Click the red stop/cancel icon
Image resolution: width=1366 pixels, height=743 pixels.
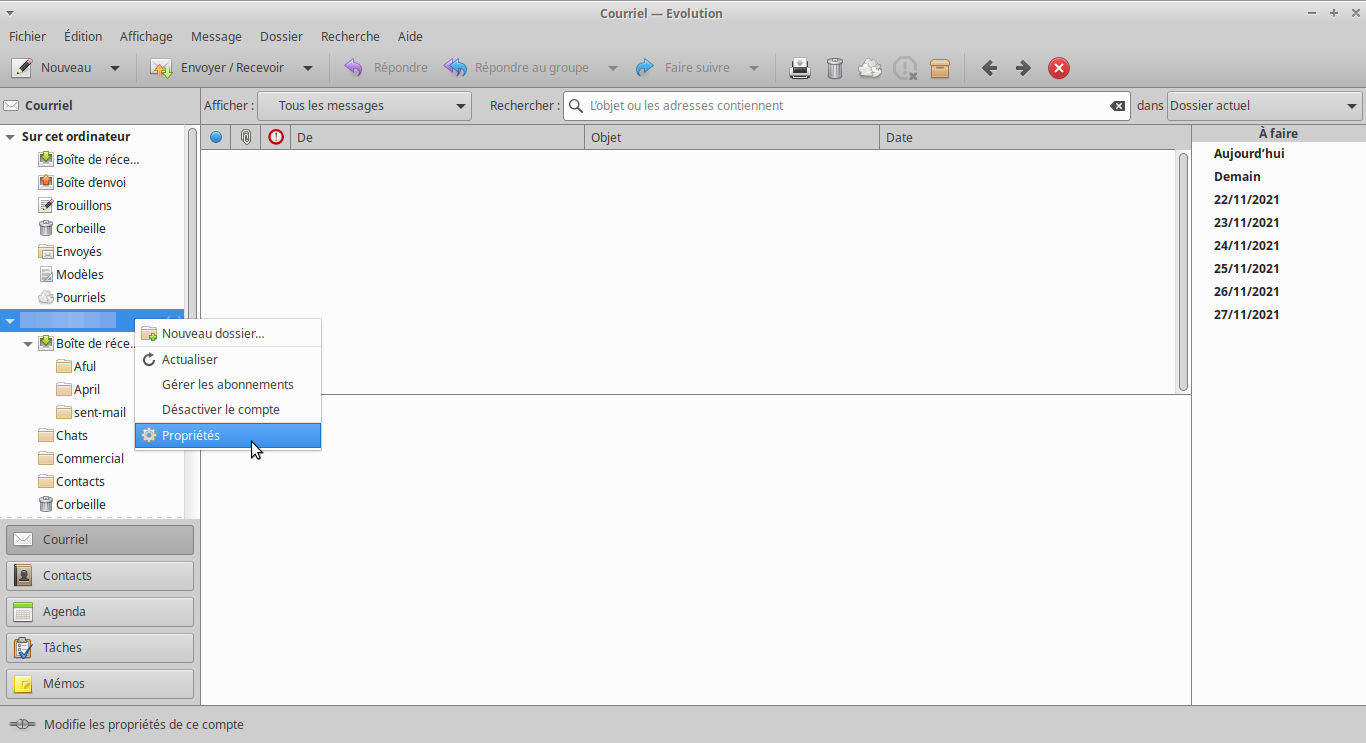[1059, 68]
